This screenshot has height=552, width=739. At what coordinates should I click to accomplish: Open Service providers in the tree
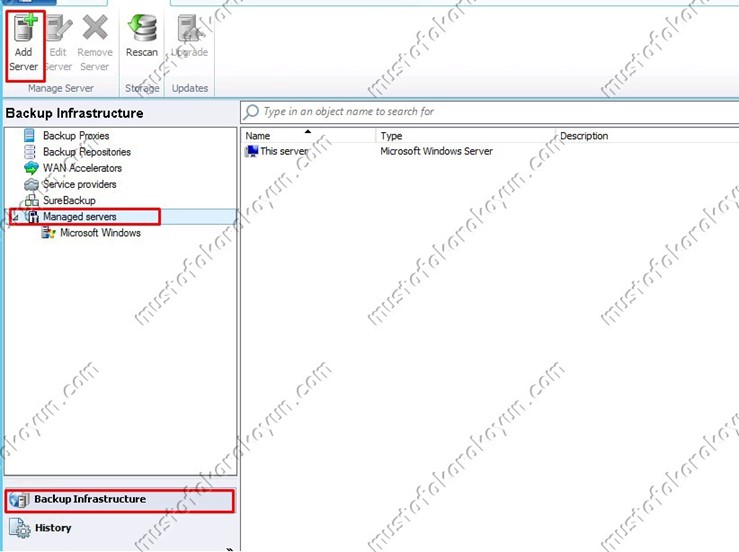80,184
